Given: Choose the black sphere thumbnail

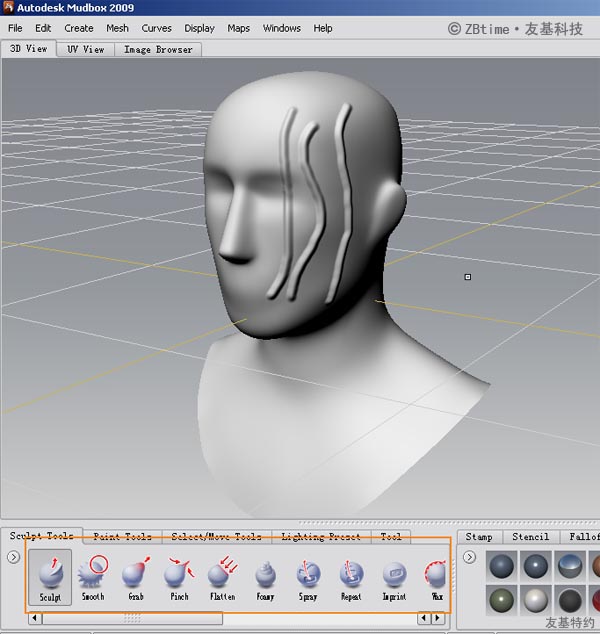Looking at the screenshot, I should (570, 600).
